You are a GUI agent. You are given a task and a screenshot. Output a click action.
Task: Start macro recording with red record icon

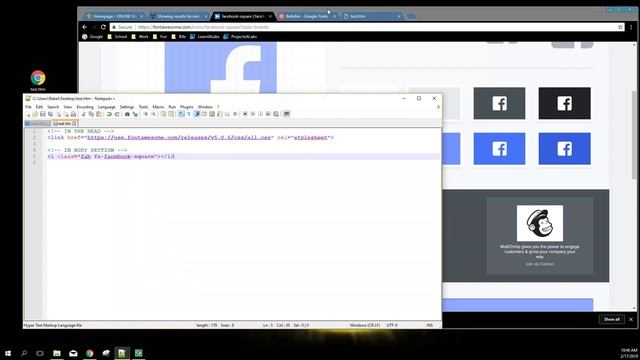click(x=244, y=114)
